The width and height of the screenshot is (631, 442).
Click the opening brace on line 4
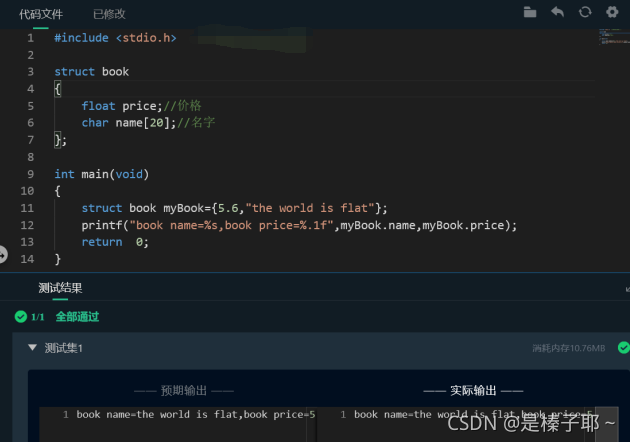click(58, 89)
